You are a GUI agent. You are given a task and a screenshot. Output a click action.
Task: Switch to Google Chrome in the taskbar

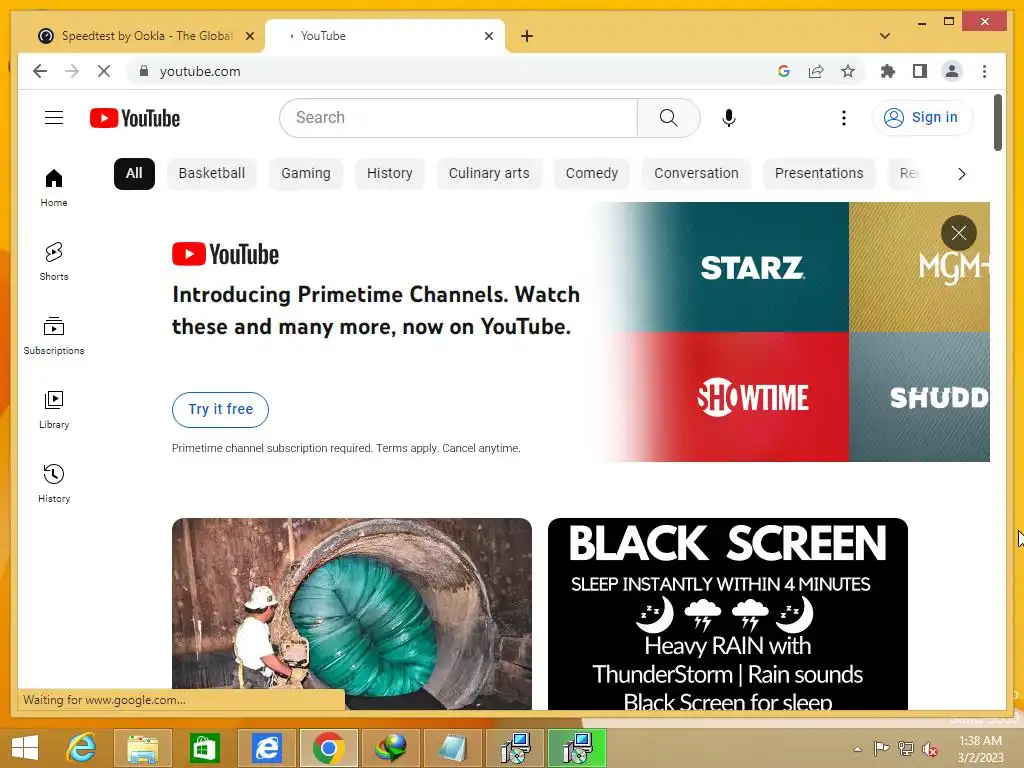328,748
